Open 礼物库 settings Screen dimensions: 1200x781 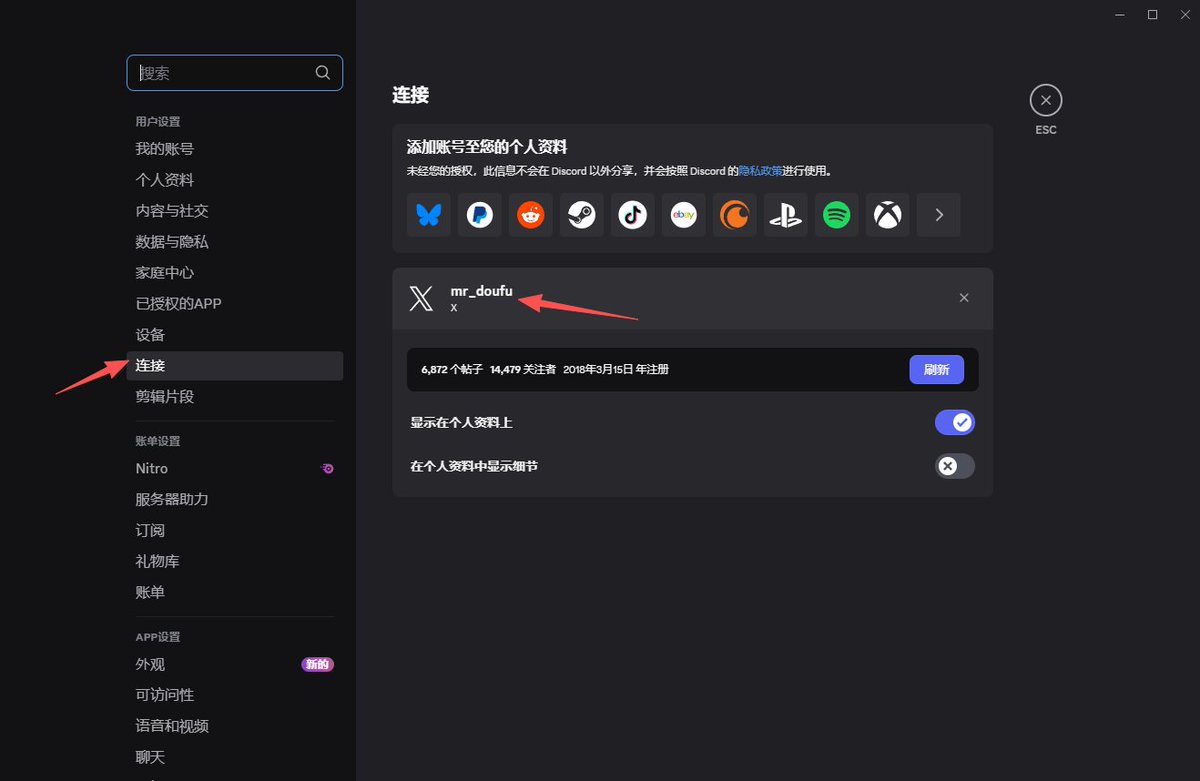(235, 561)
